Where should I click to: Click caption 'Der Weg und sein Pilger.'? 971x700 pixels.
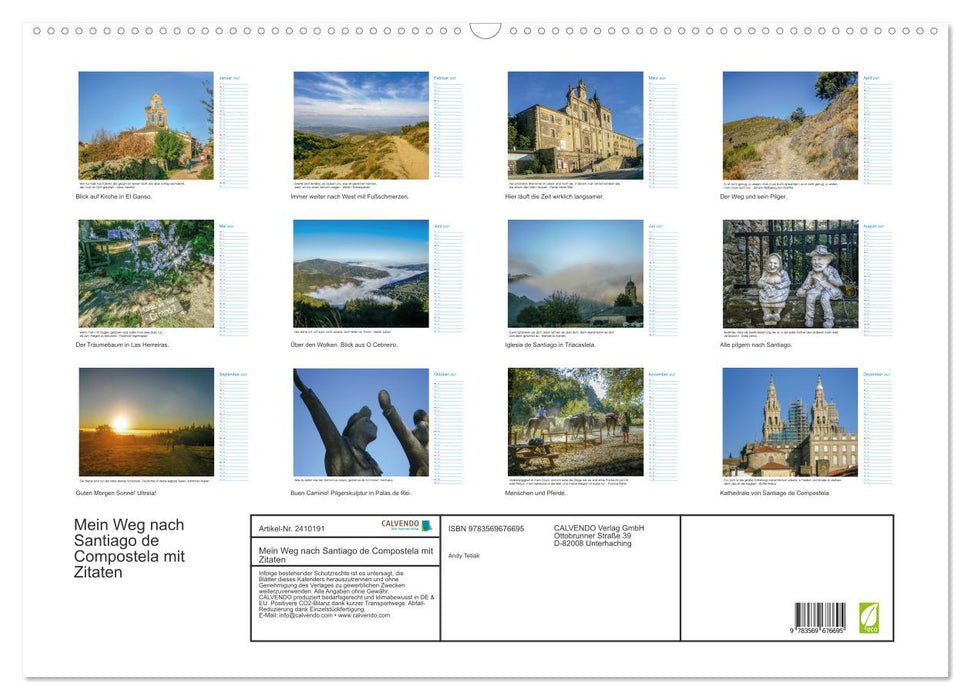pyautogui.click(x=753, y=196)
